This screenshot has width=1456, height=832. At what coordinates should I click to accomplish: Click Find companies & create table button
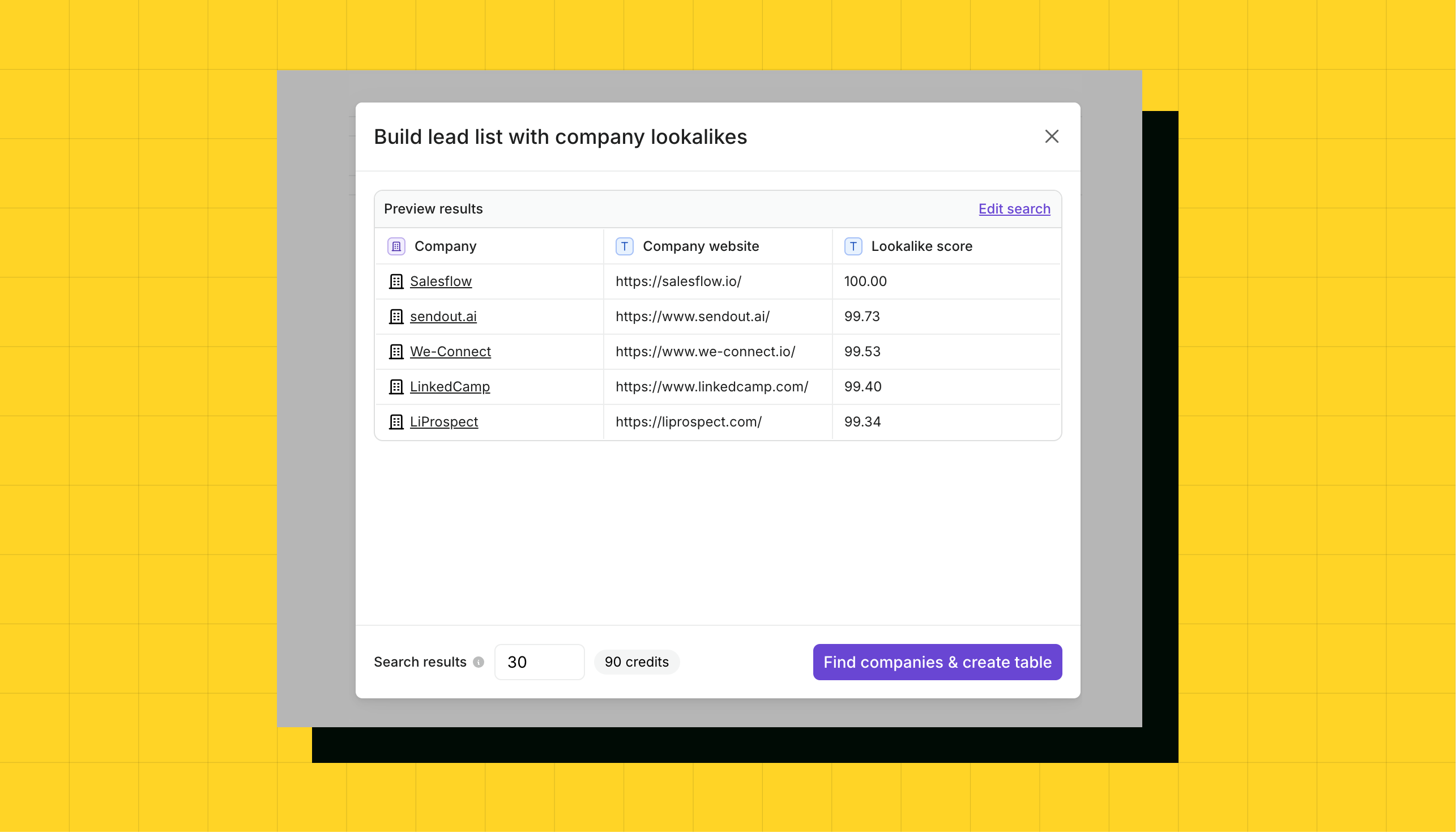[937, 662]
